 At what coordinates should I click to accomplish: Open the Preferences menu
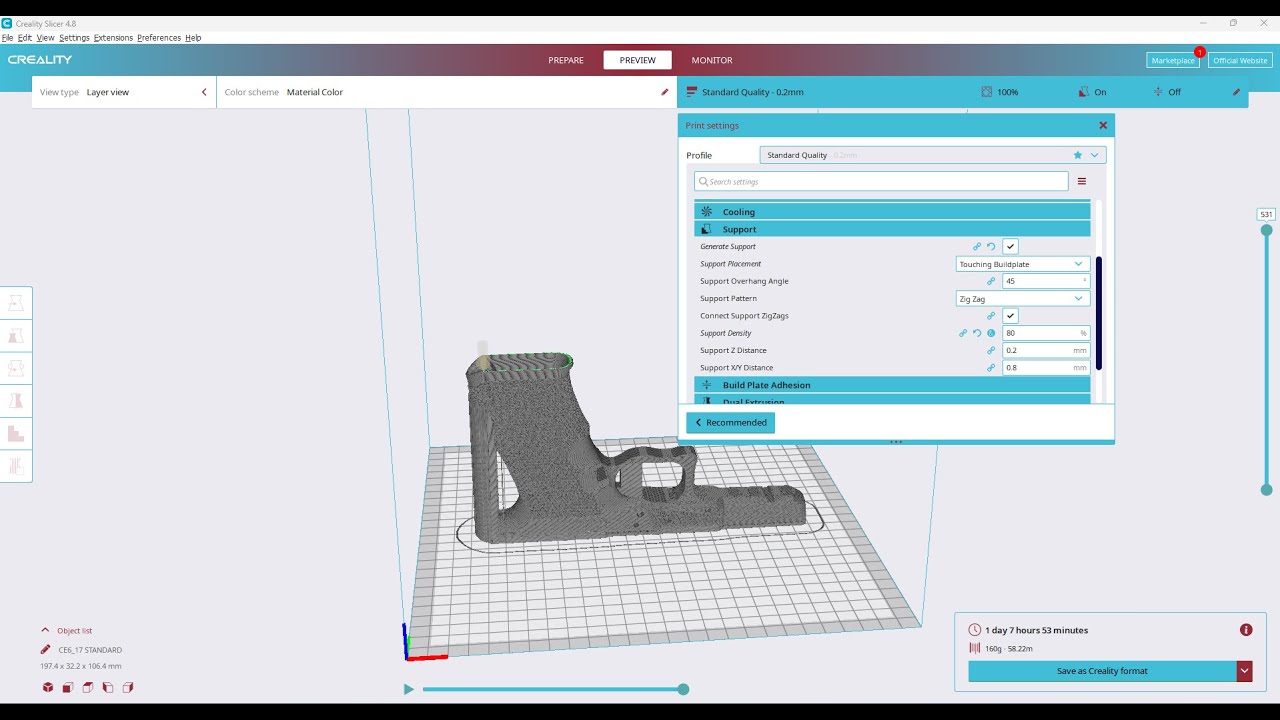[159, 38]
